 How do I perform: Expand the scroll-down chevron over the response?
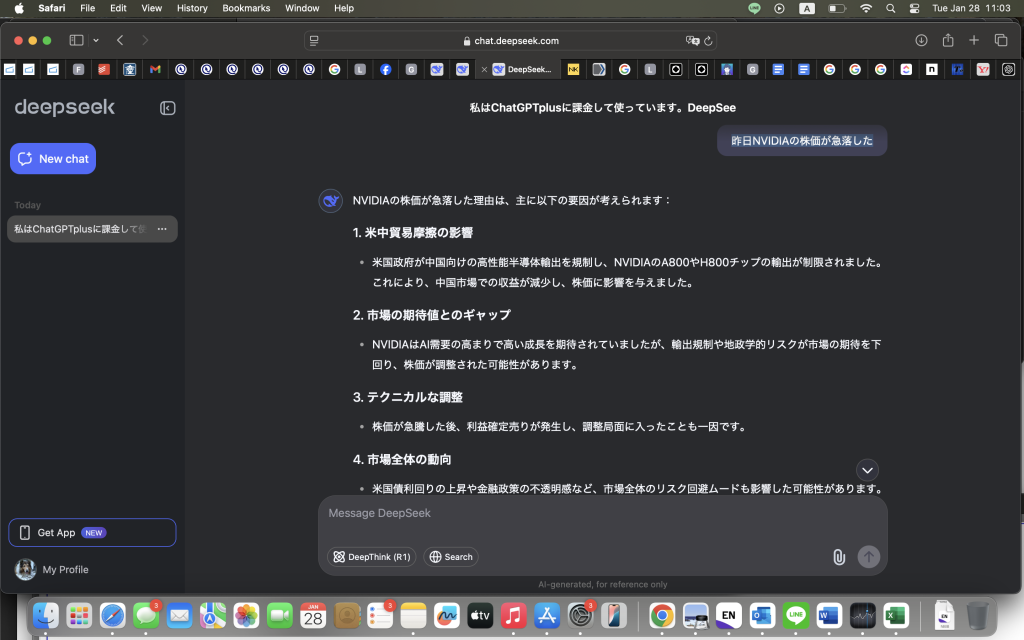click(867, 470)
